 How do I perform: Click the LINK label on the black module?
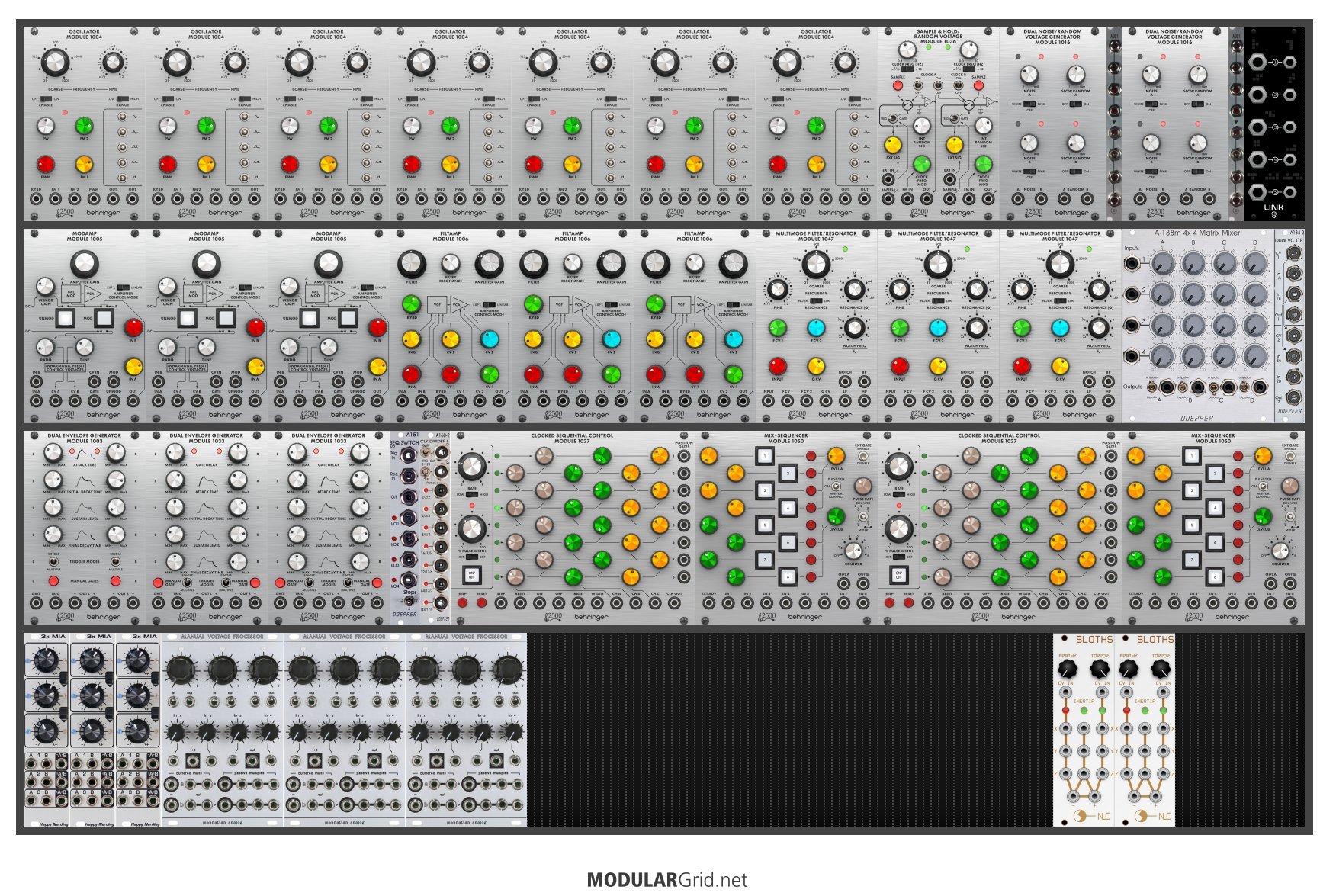[1273, 207]
